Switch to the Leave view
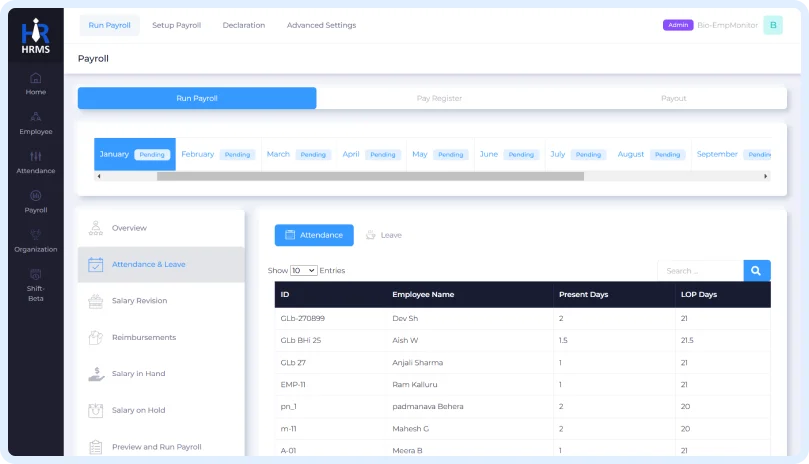Image resolution: width=809 pixels, height=464 pixels. (x=383, y=235)
